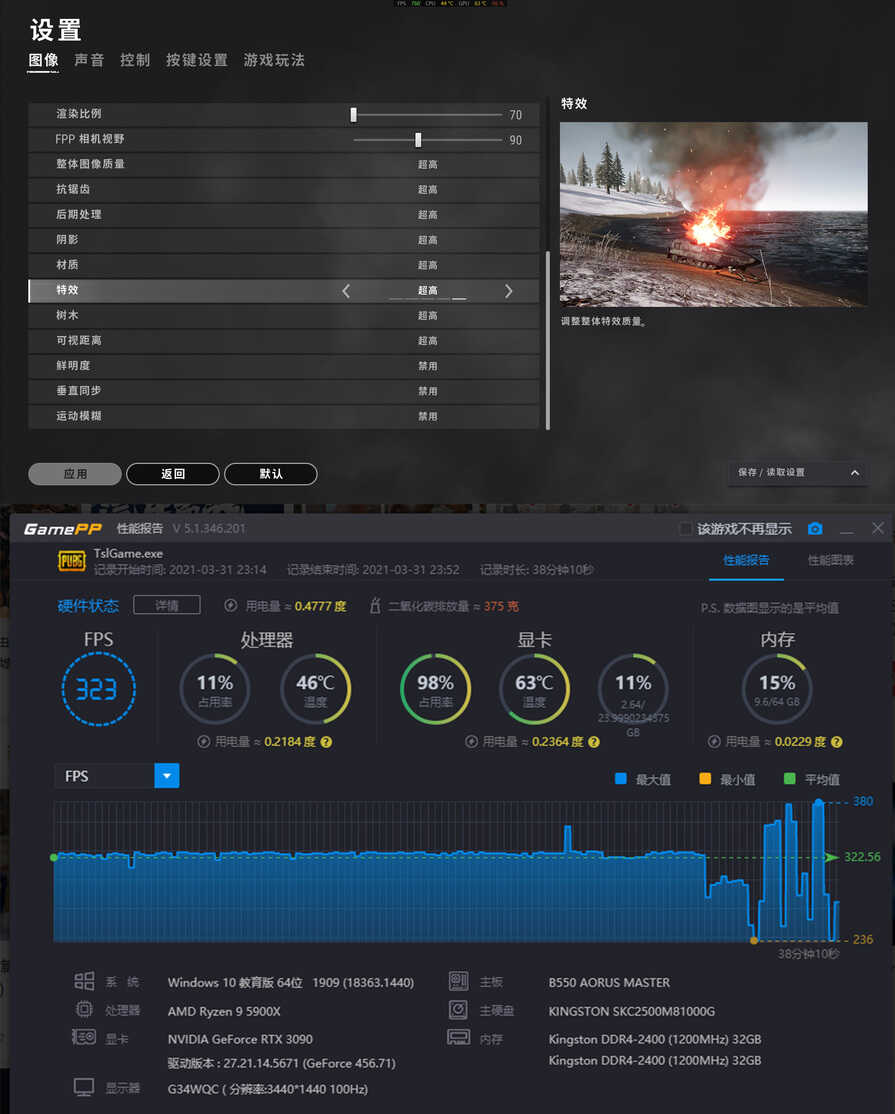
Task: Click the help icon beside processor power usage
Action: [x=326, y=742]
